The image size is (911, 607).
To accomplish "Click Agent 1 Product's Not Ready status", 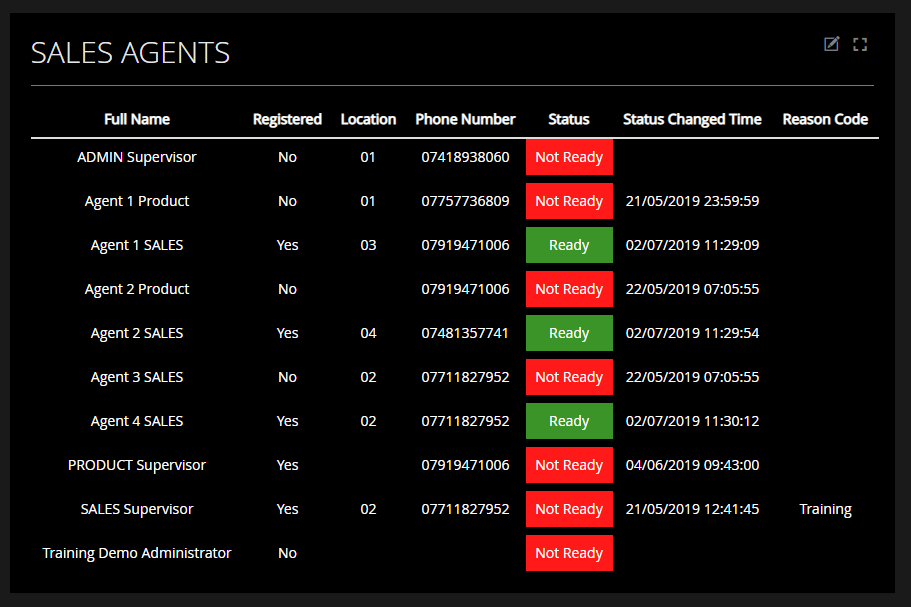I will coord(569,201).
